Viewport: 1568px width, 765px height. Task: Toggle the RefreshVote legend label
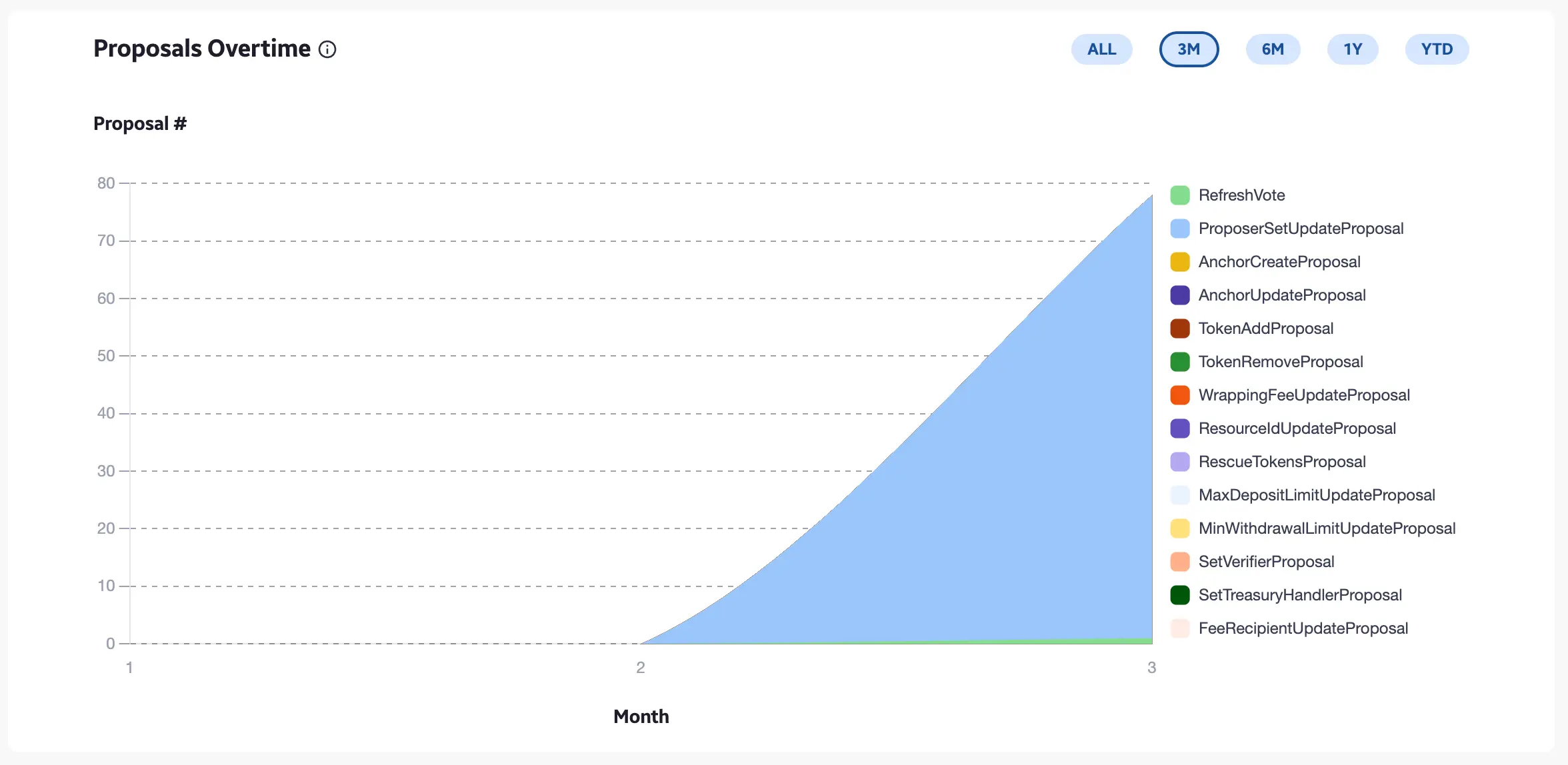(x=1241, y=195)
